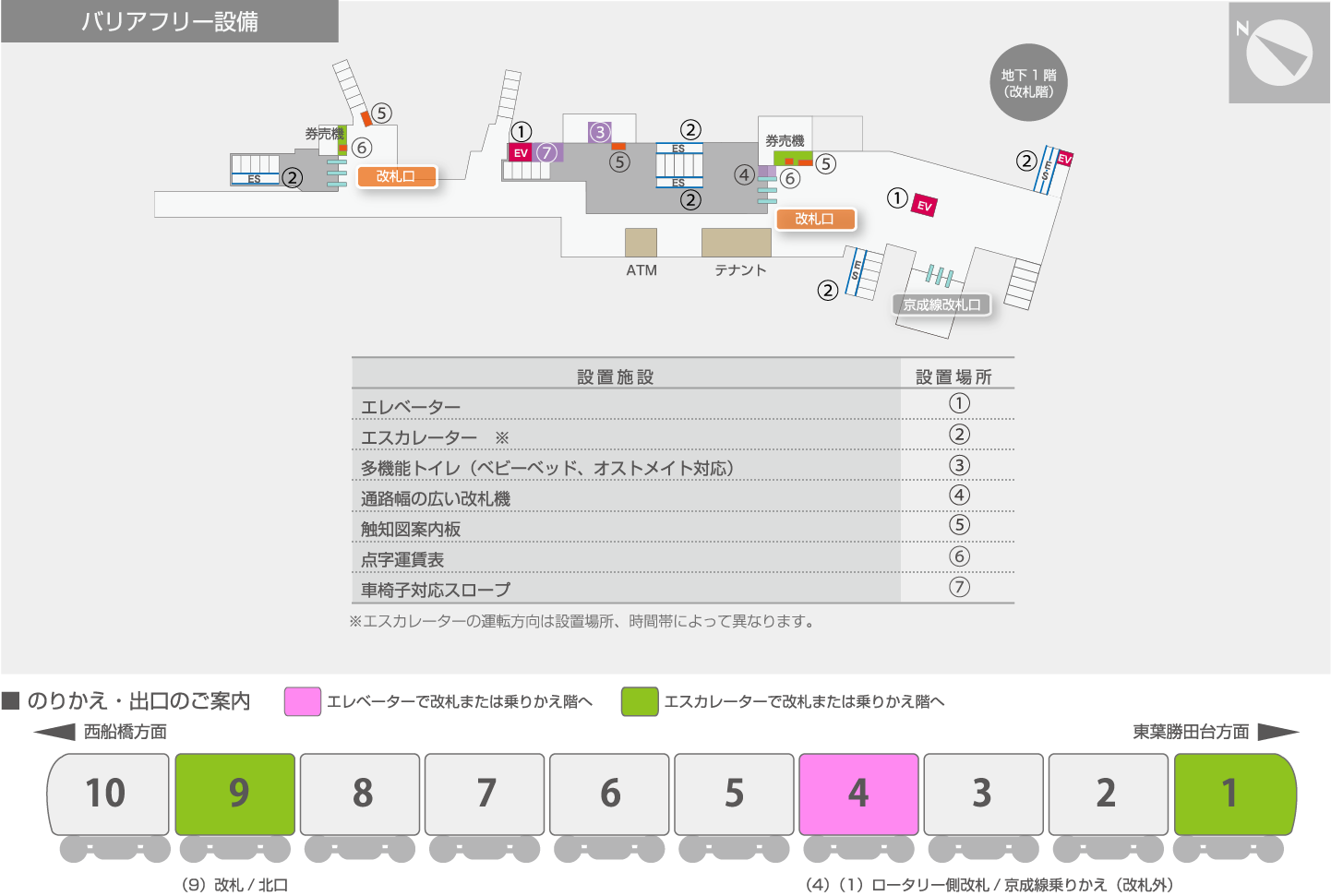Click the ロータリー側改札 / 京成線乗りかえ caption
Image resolution: width=1331 pixels, height=896 pixels.
point(989,884)
